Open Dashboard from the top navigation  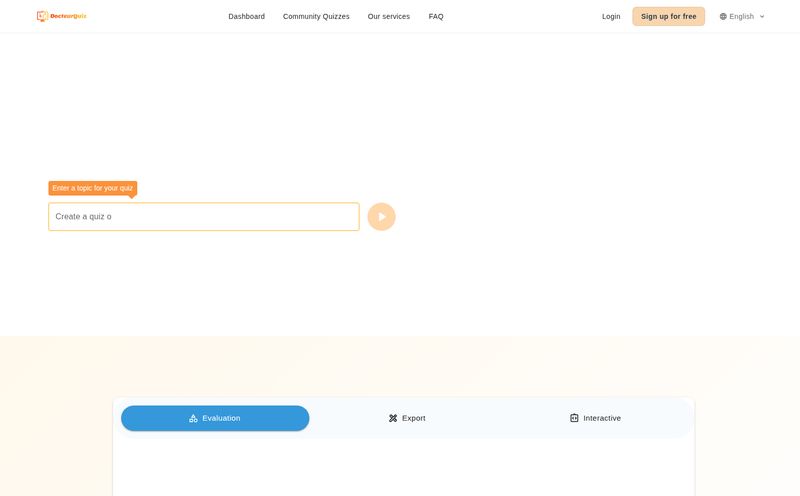click(246, 16)
